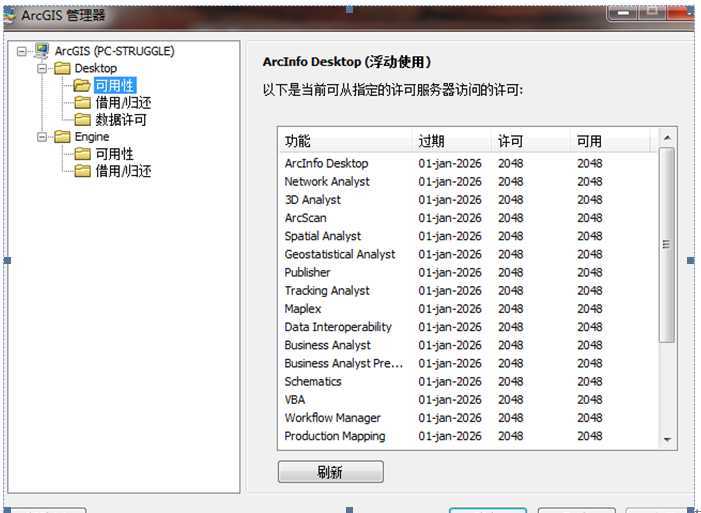The width and height of the screenshot is (701, 513).
Task: Sort by the 过期 column header
Action: [x=452, y=141]
